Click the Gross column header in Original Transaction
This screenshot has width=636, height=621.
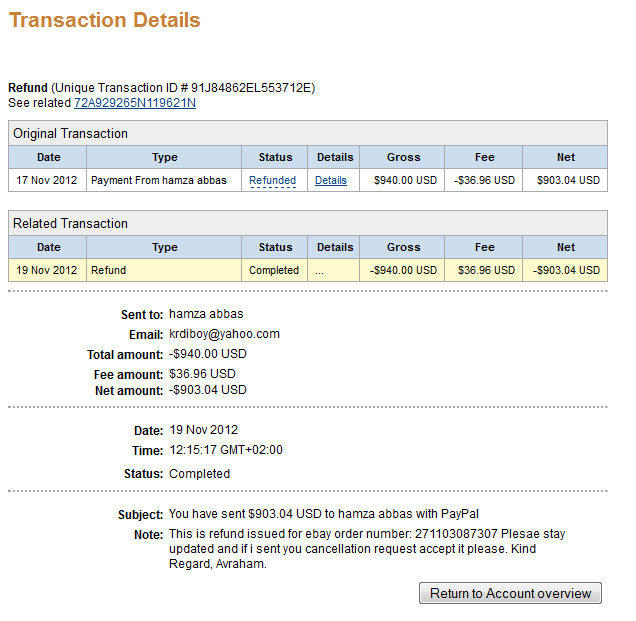(x=403, y=157)
